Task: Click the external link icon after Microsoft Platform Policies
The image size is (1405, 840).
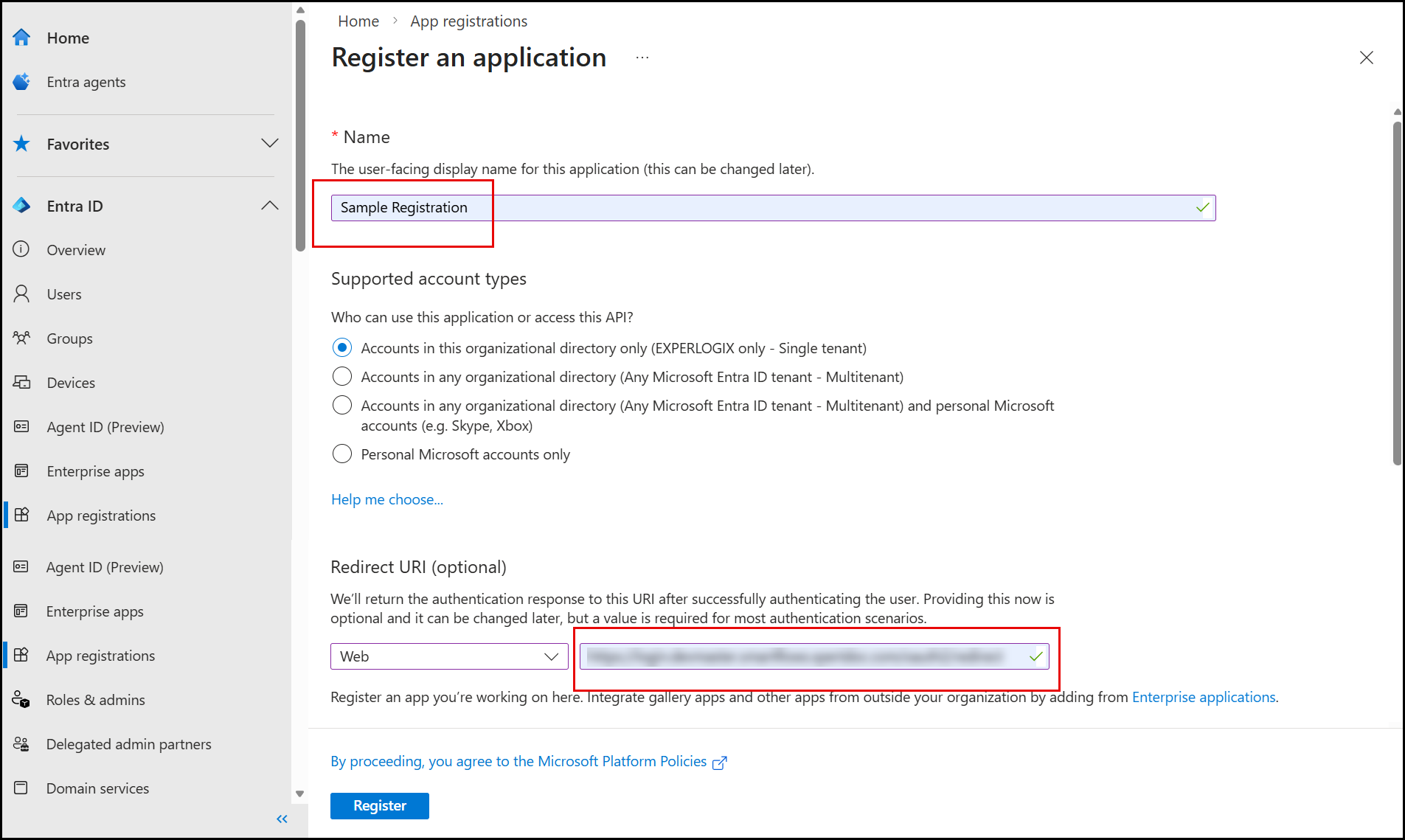Action: coord(720,763)
